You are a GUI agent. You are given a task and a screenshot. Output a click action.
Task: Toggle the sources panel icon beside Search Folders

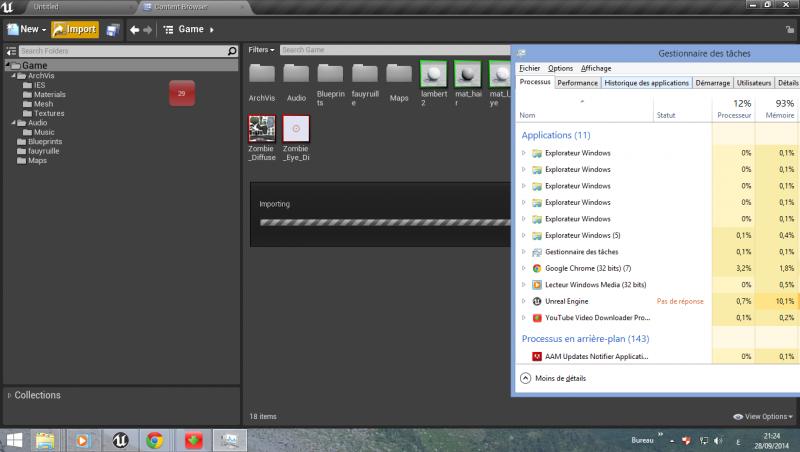[11, 51]
